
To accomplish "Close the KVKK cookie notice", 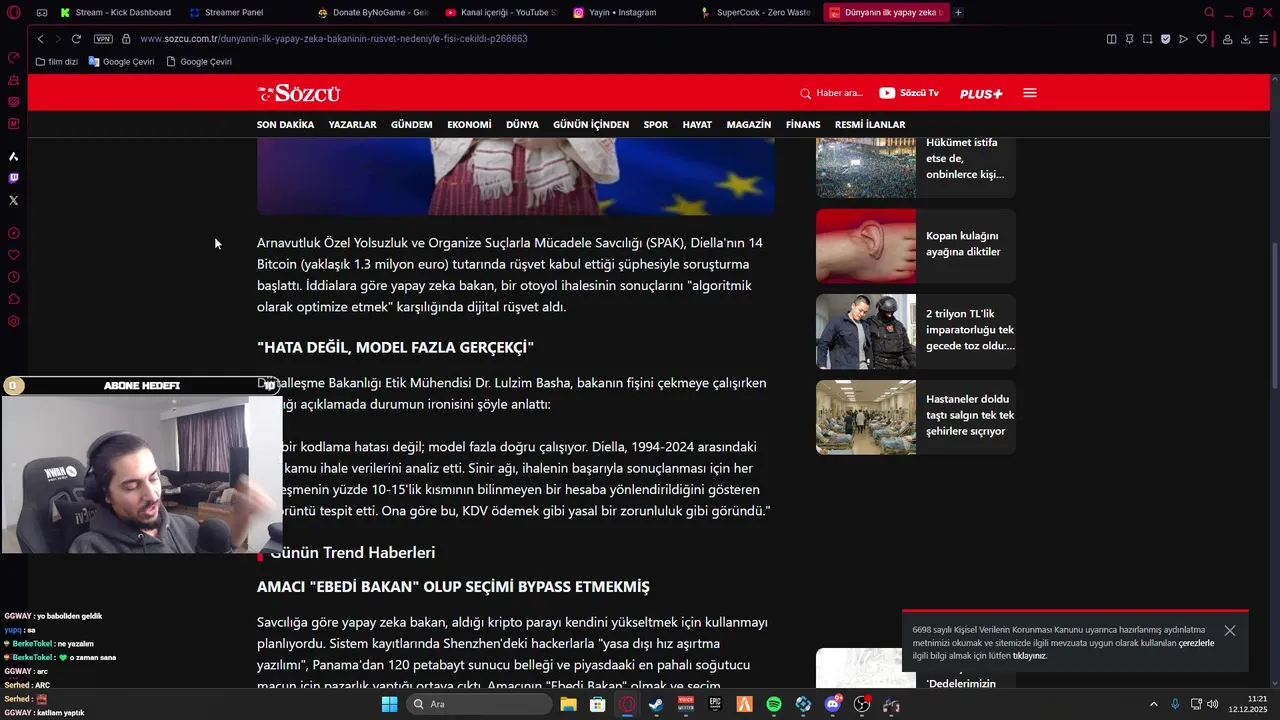I will [1230, 631].
